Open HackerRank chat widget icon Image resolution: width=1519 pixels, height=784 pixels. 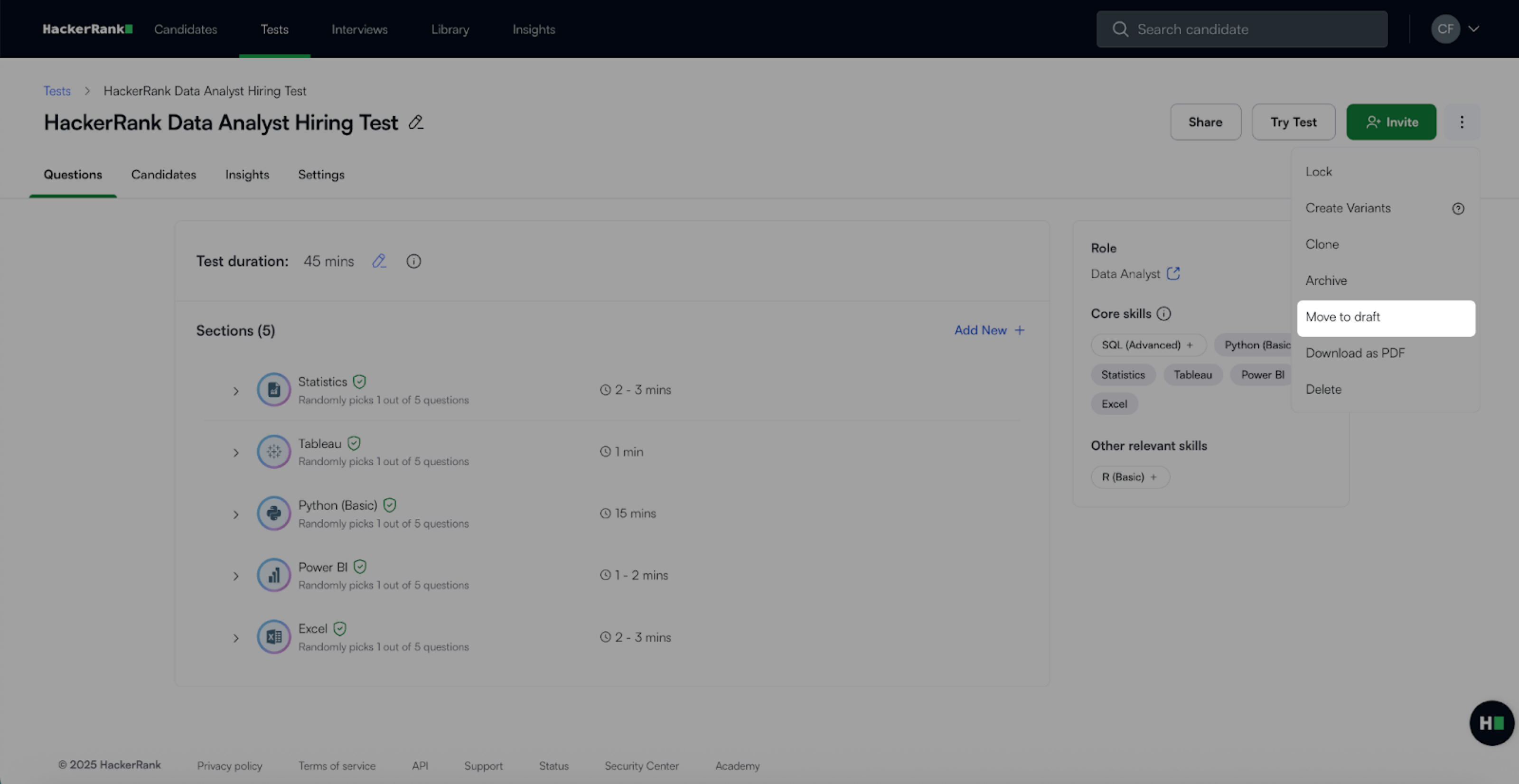pyautogui.click(x=1491, y=723)
